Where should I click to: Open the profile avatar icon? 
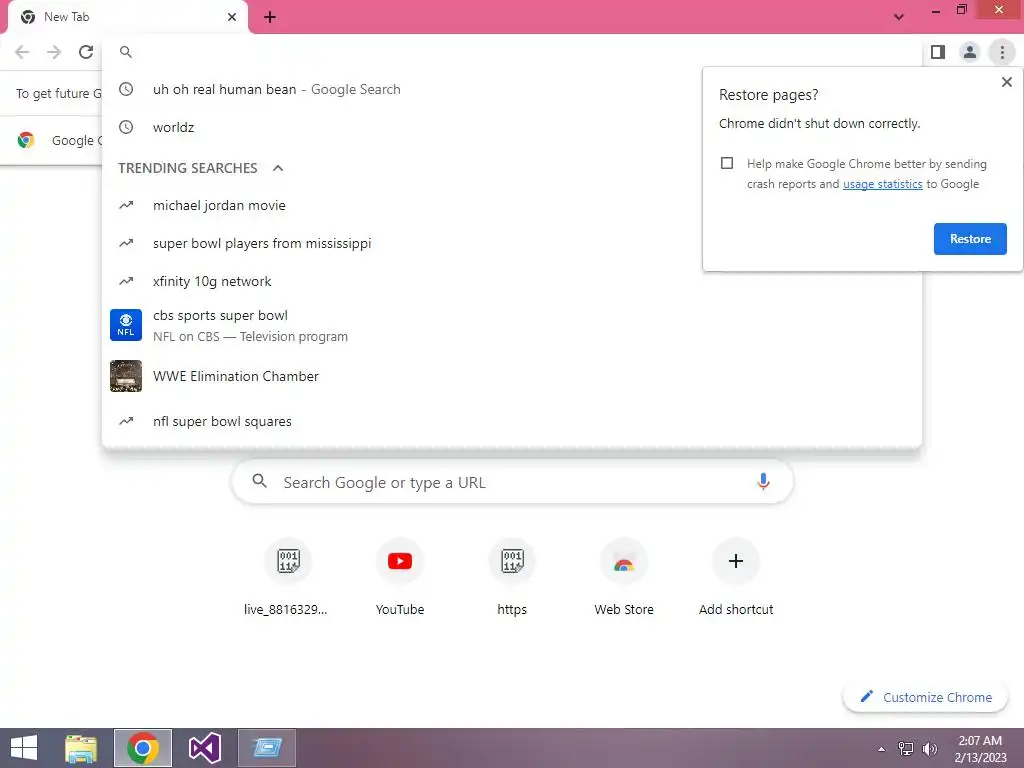tap(970, 52)
